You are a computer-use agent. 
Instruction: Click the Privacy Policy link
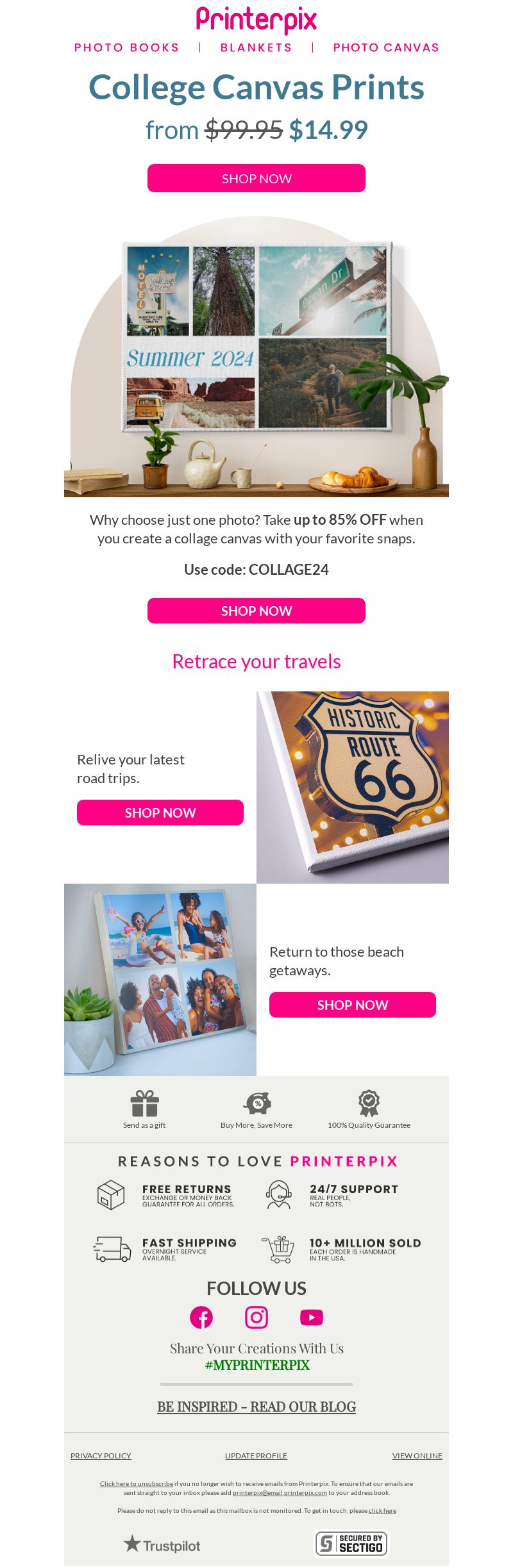point(101,1456)
